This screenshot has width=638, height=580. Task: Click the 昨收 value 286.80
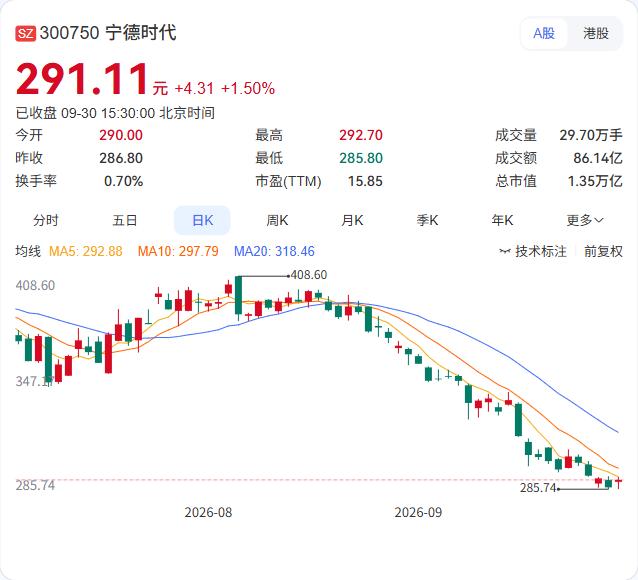pyautogui.click(x=121, y=158)
